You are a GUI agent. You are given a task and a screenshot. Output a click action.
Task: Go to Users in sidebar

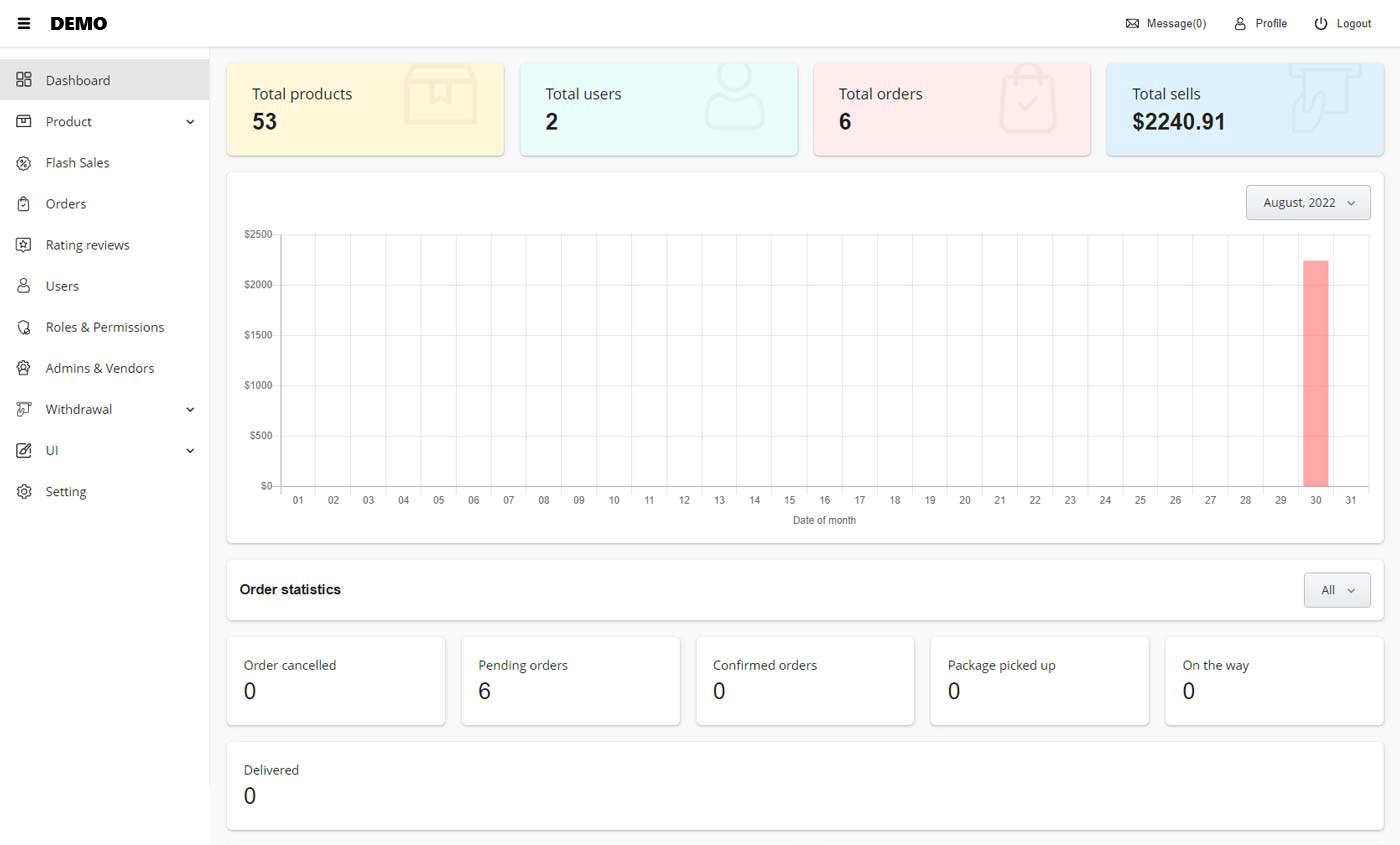62,286
